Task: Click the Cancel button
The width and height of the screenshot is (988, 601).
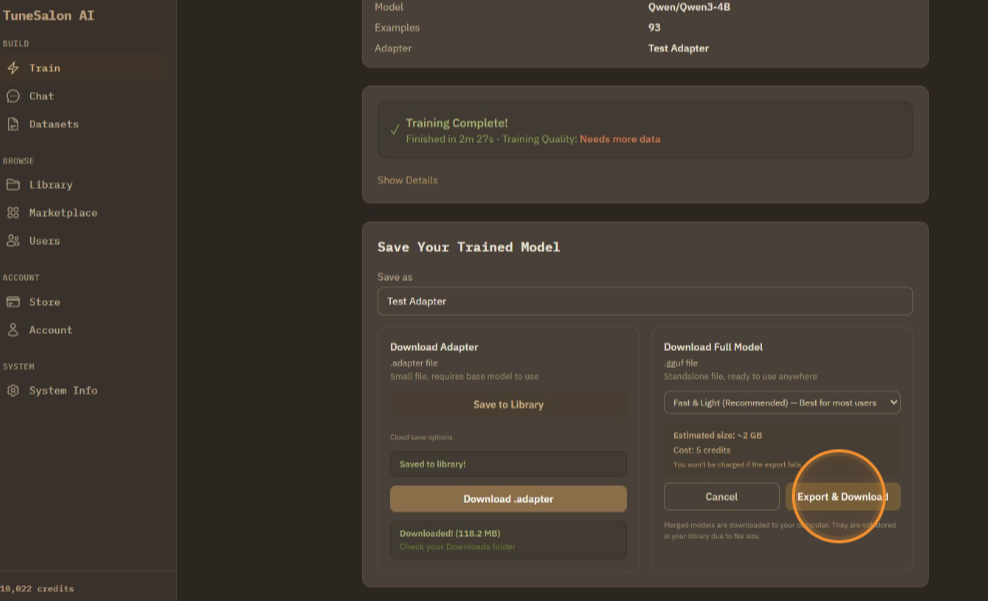Action: tap(721, 496)
